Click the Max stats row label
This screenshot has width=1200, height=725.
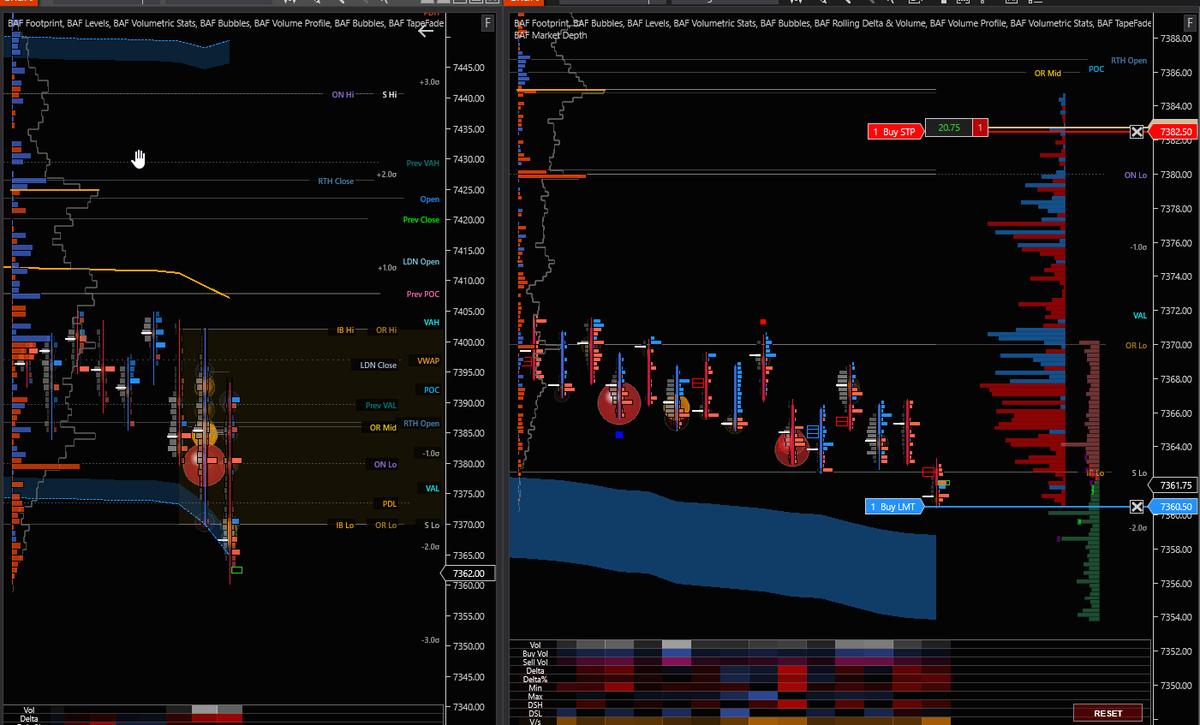[x=533, y=696]
